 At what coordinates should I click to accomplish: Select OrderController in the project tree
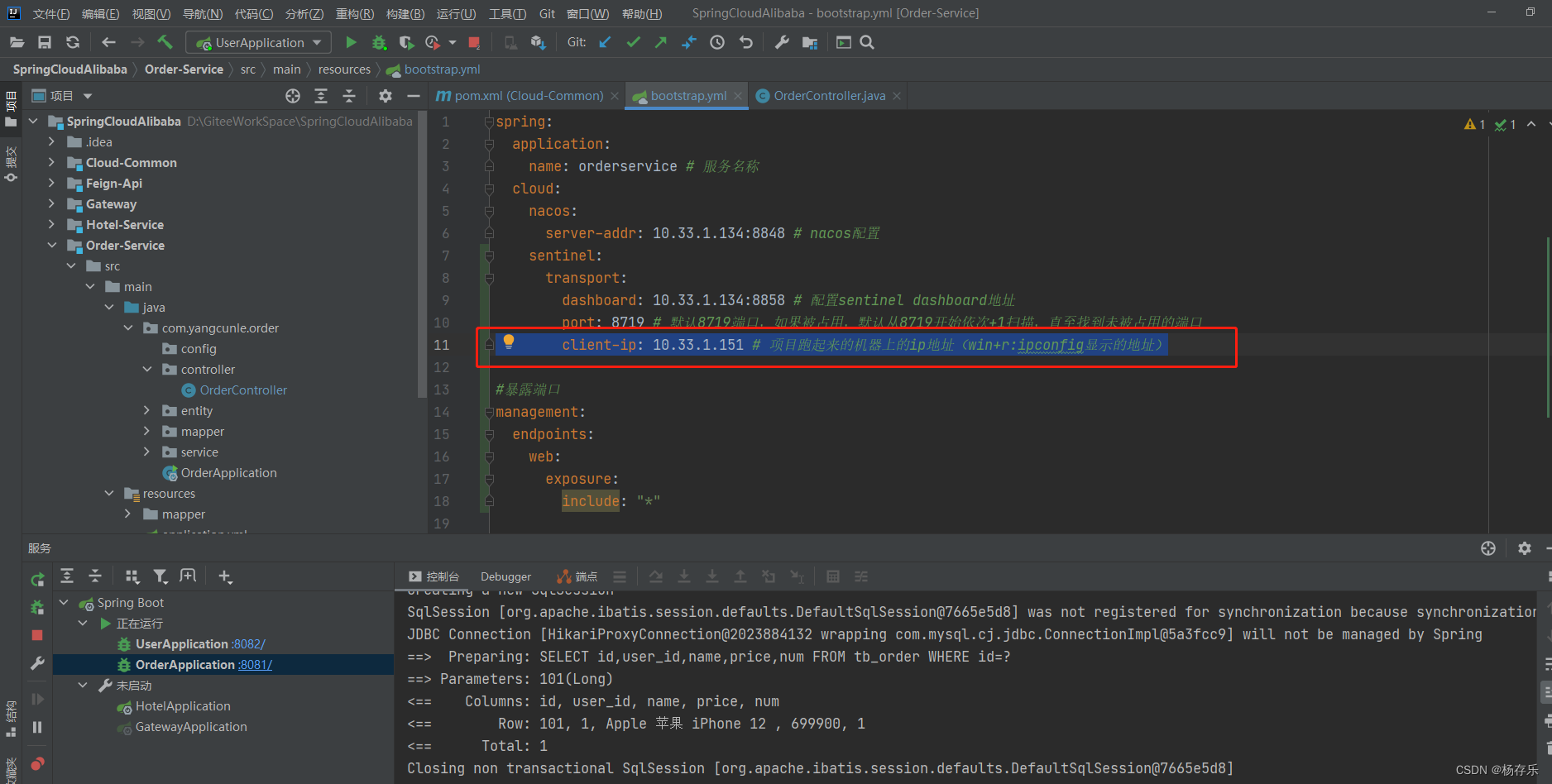pyautogui.click(x=243, y=390)
